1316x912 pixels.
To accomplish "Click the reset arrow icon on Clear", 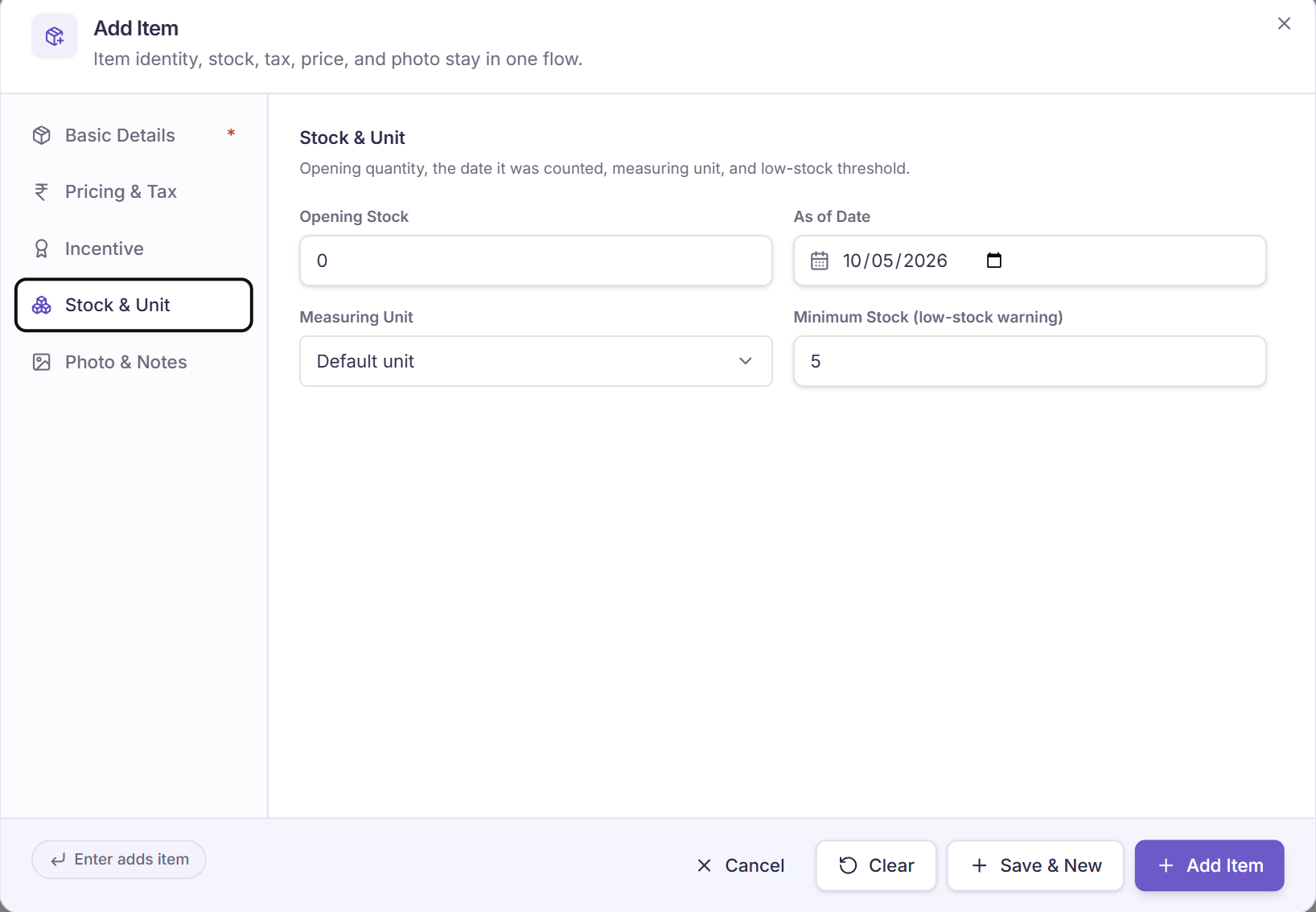I will [x=848, y=865].
